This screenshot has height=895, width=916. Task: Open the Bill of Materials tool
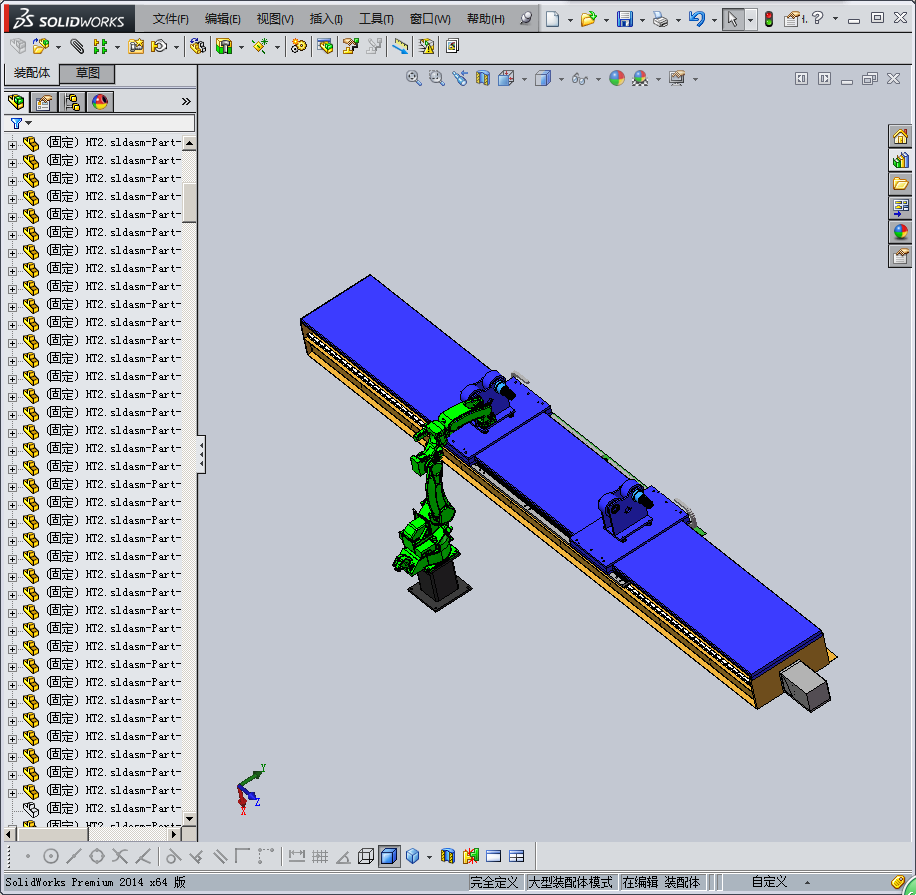325,46
